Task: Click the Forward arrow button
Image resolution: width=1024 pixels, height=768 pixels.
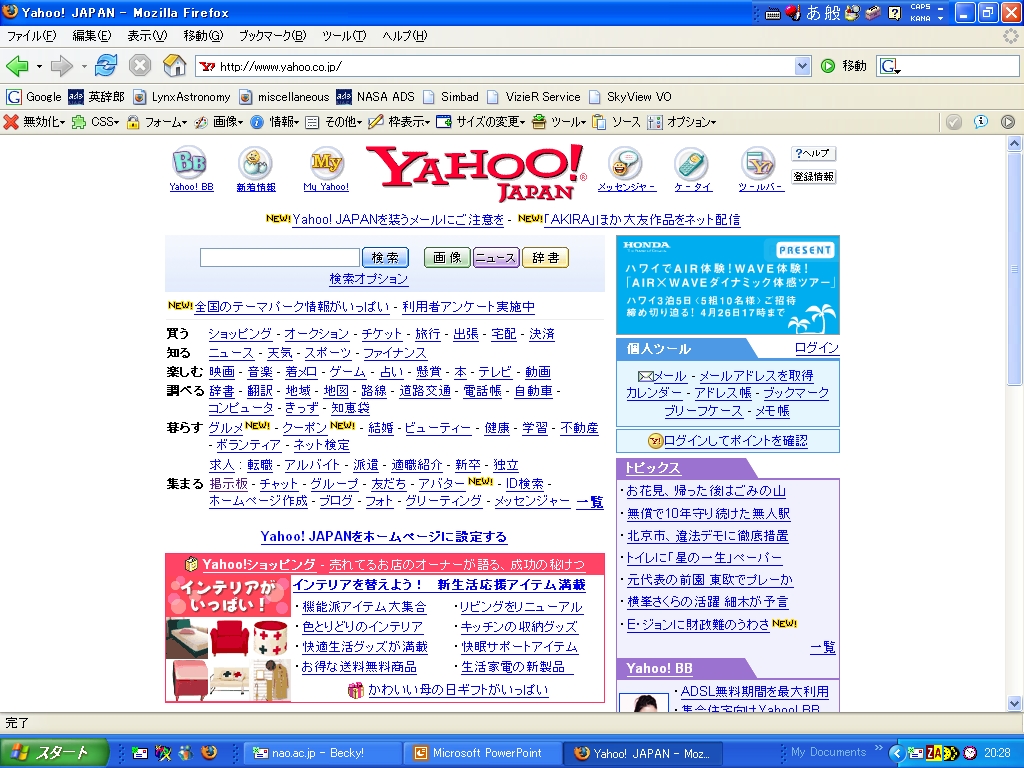Action: [61, 66]
